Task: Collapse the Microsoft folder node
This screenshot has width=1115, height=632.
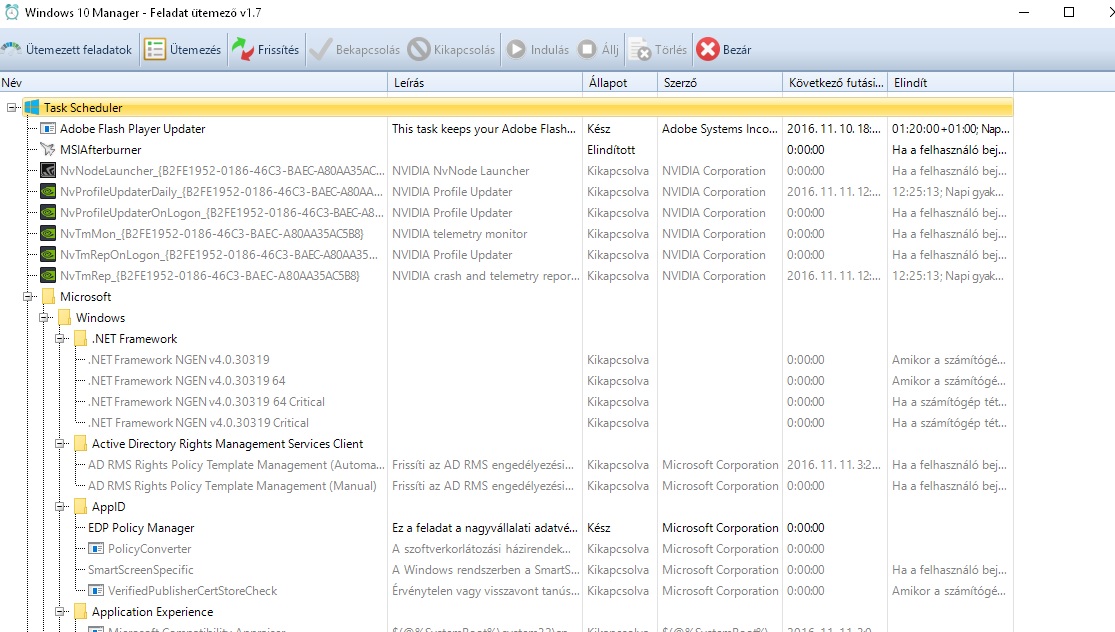Action: [x=28, y=296]
